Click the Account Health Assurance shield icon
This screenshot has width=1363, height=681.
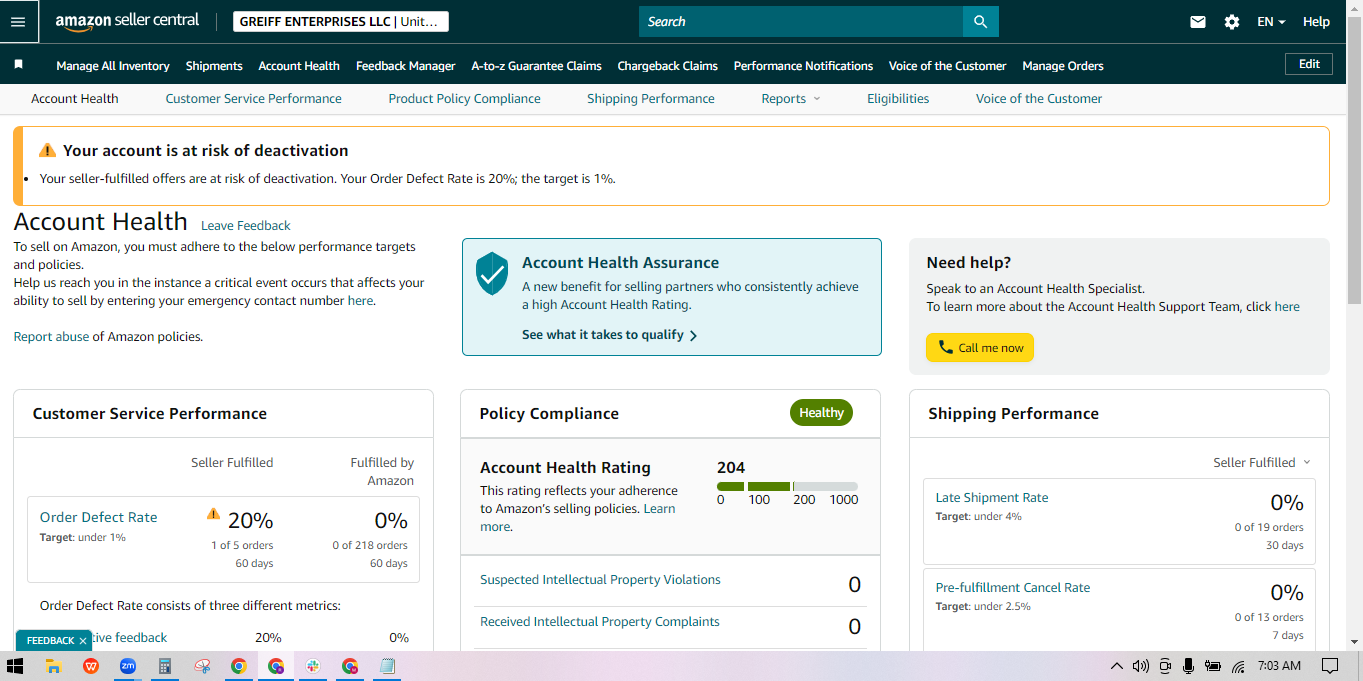point(492,273)
